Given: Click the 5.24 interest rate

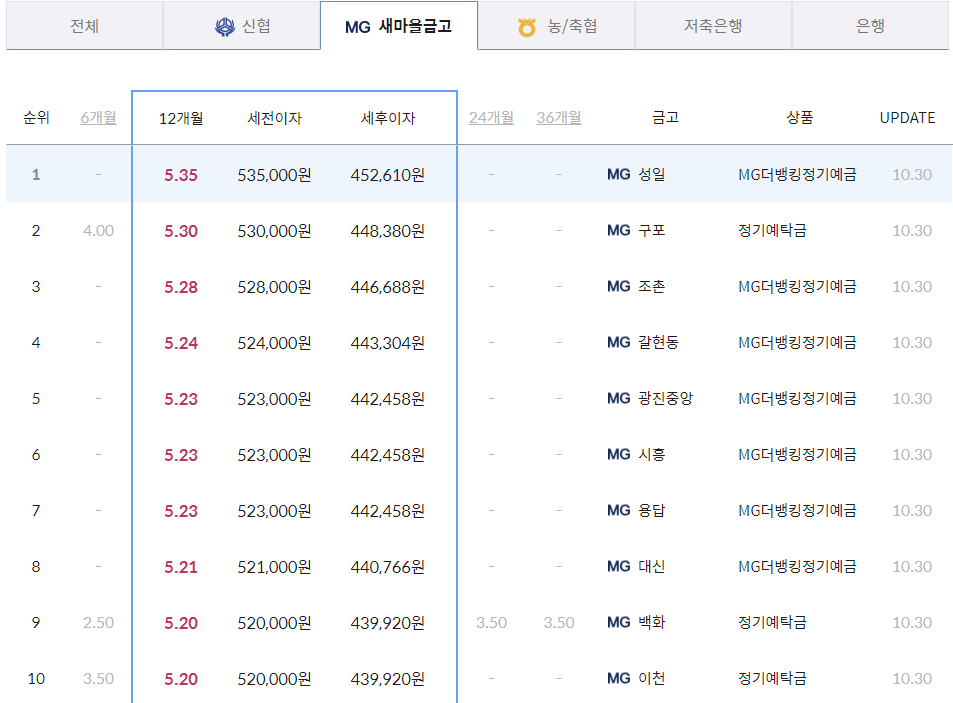Looking at the screenshot, I should pos(181,343).
